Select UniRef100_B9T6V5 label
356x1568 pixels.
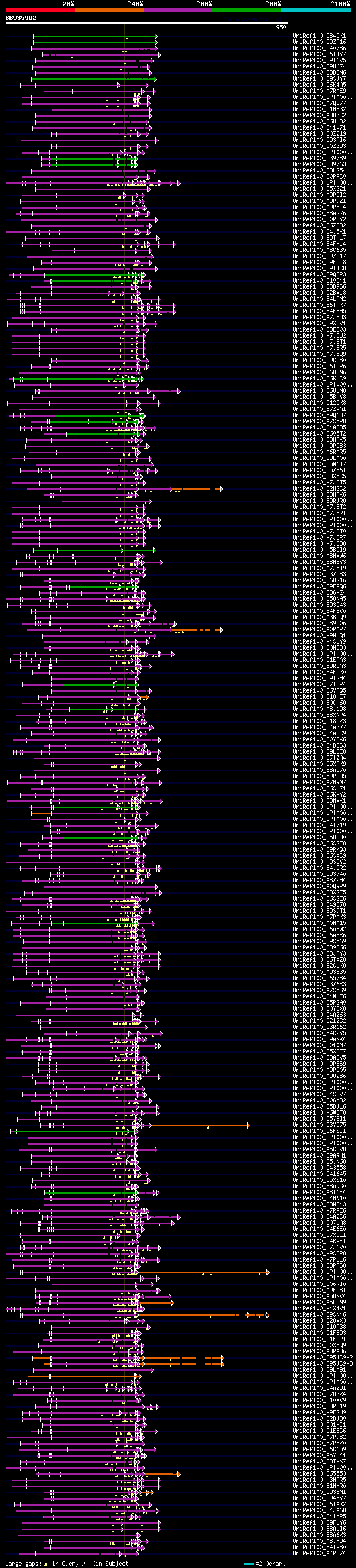click(x=319, y=60)
